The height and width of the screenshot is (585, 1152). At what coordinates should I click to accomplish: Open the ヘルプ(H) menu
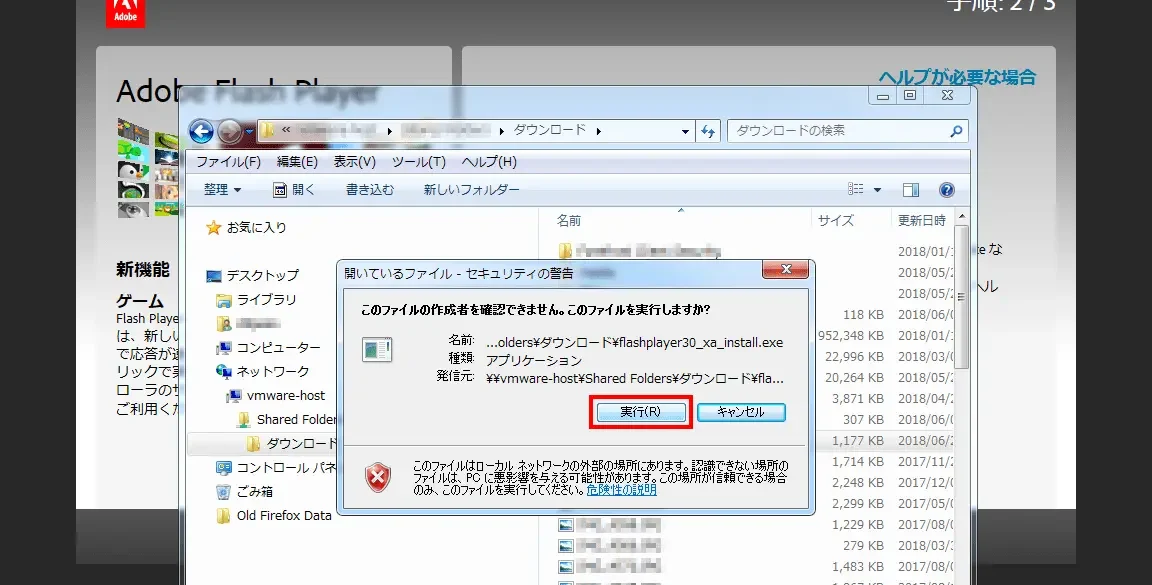click(x=489, y=162)
